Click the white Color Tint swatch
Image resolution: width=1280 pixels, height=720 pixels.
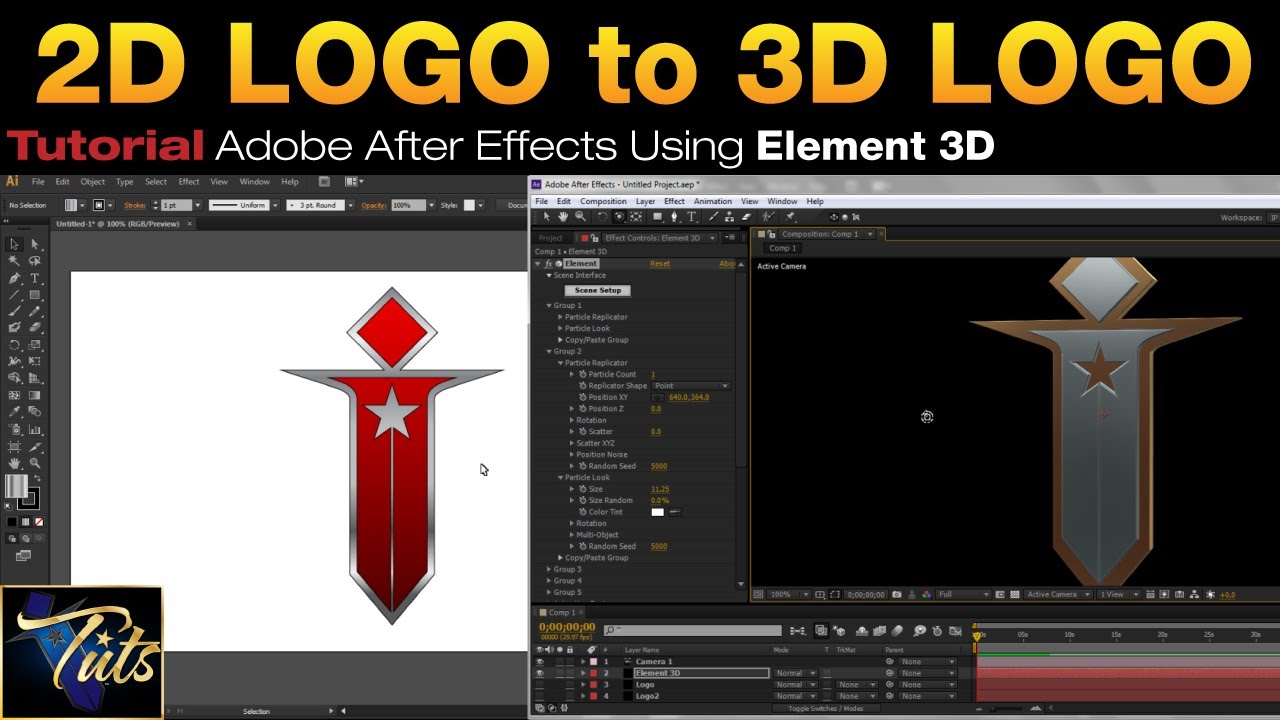coord(657,512)
